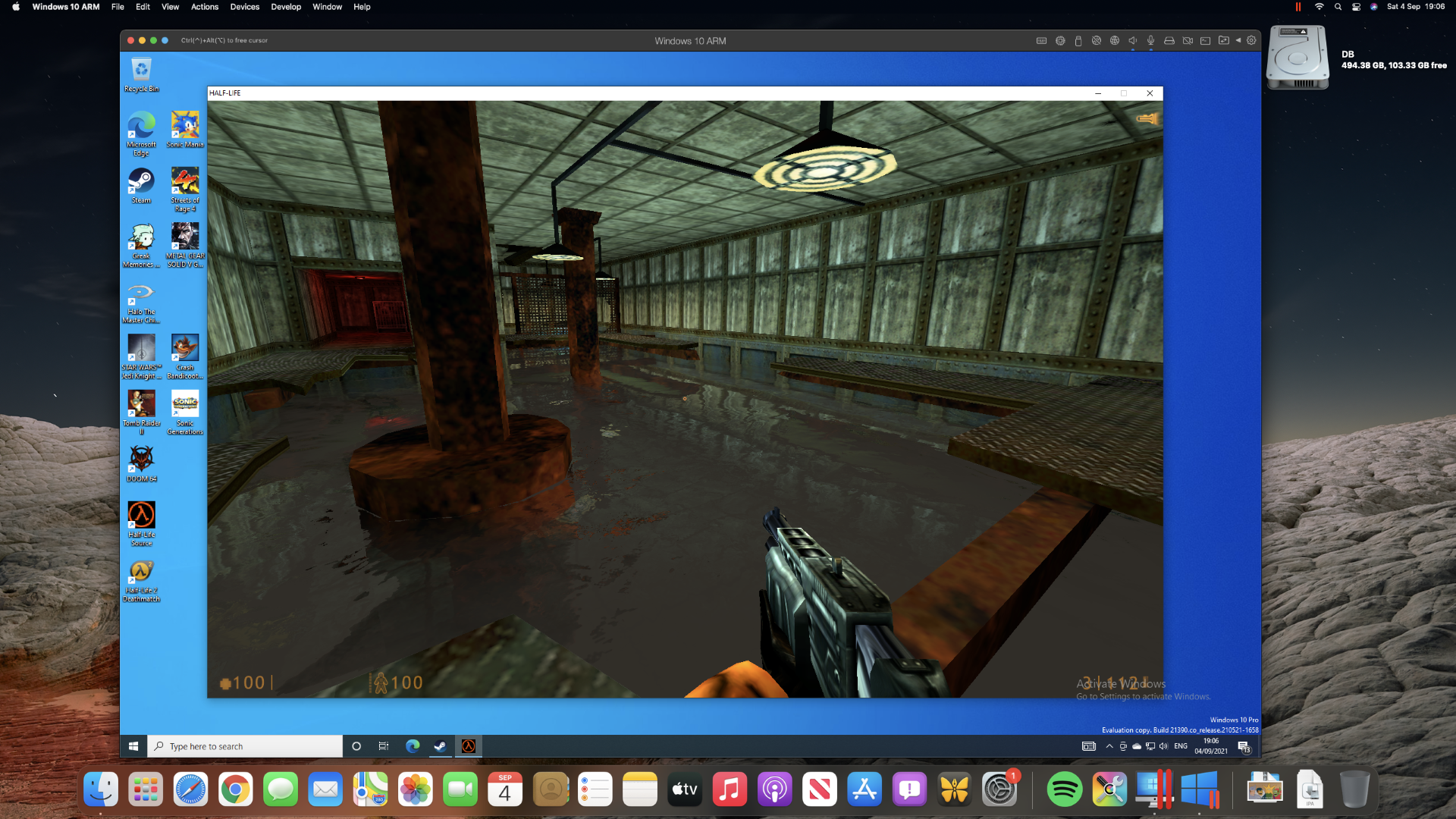Open the Trash in the Dock
Viewport: 1456px width, 819px height.
[x=1354, y=790]
